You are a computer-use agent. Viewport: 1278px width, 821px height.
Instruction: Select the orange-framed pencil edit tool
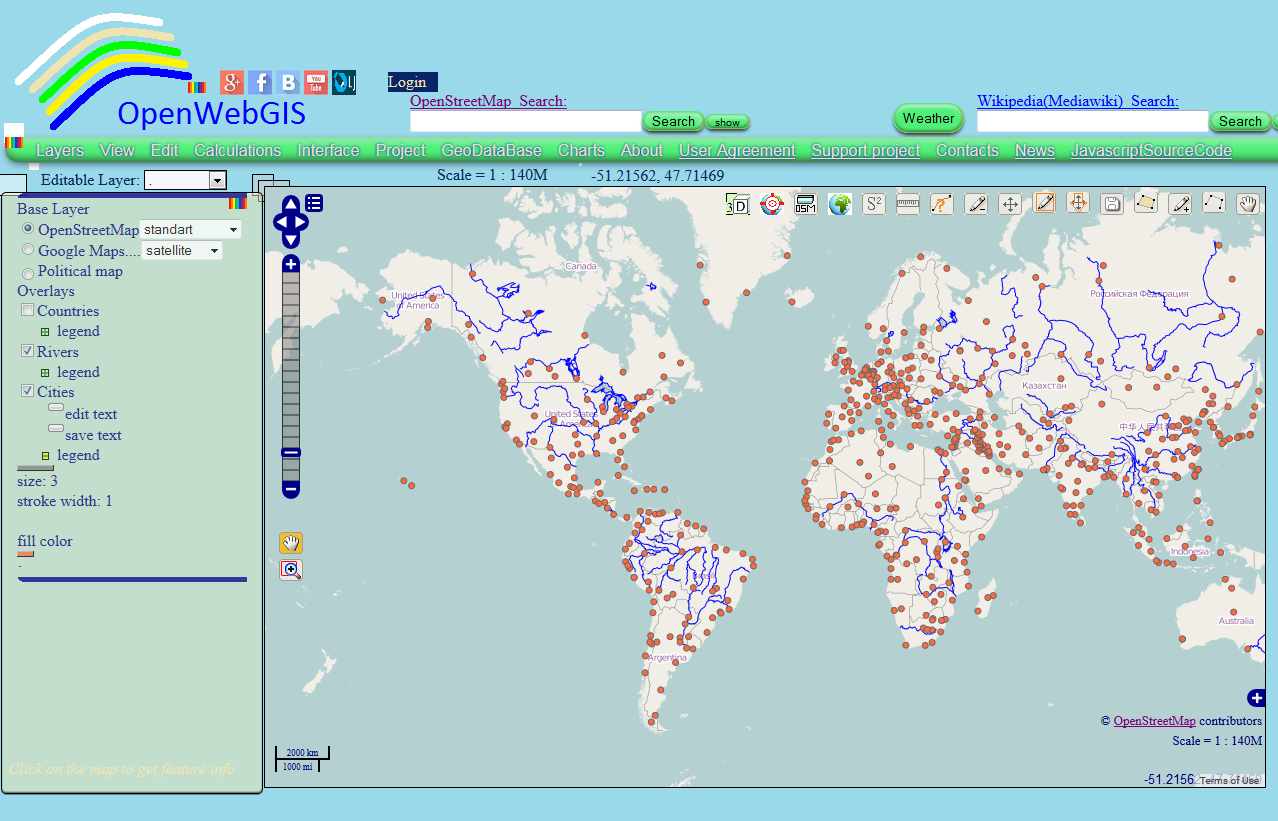[x=1044, y=203]
